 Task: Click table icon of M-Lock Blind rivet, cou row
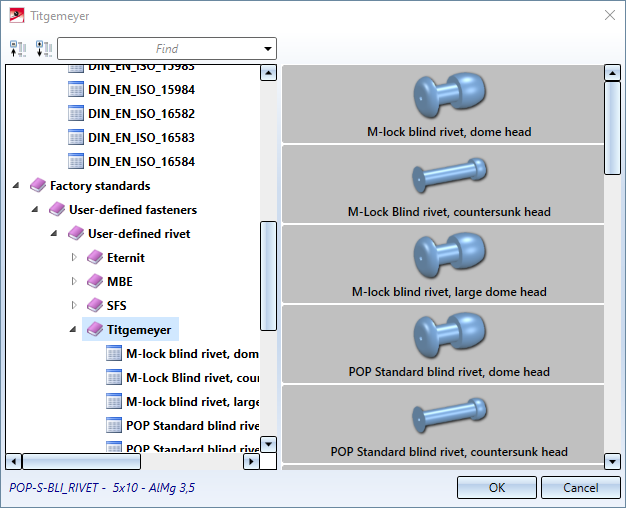[x=114, y=377]
